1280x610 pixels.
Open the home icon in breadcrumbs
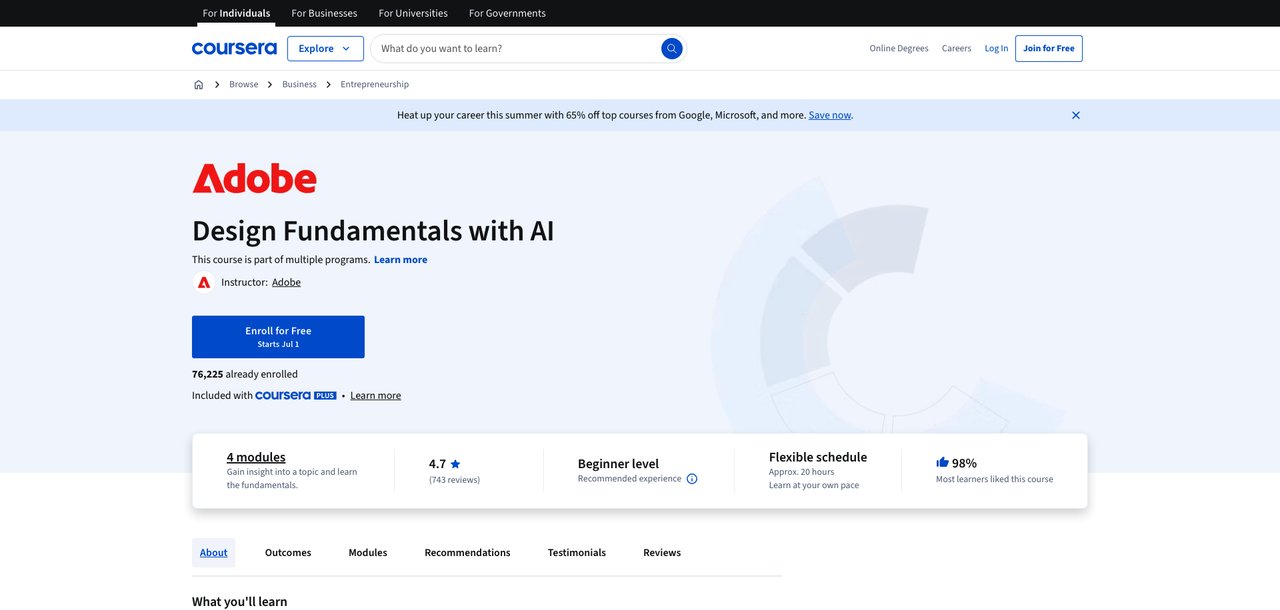point(198,85)
